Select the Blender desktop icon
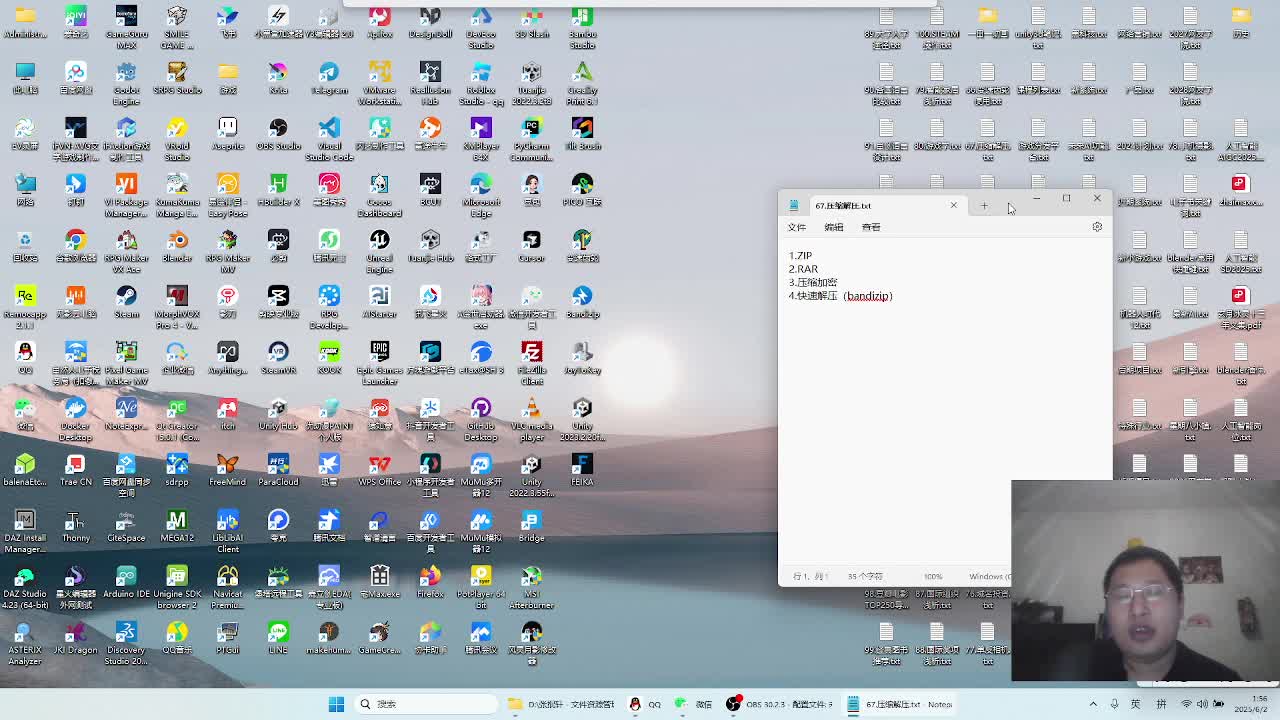This screenshot has height=720, width=1280. [x=177, y=242]
